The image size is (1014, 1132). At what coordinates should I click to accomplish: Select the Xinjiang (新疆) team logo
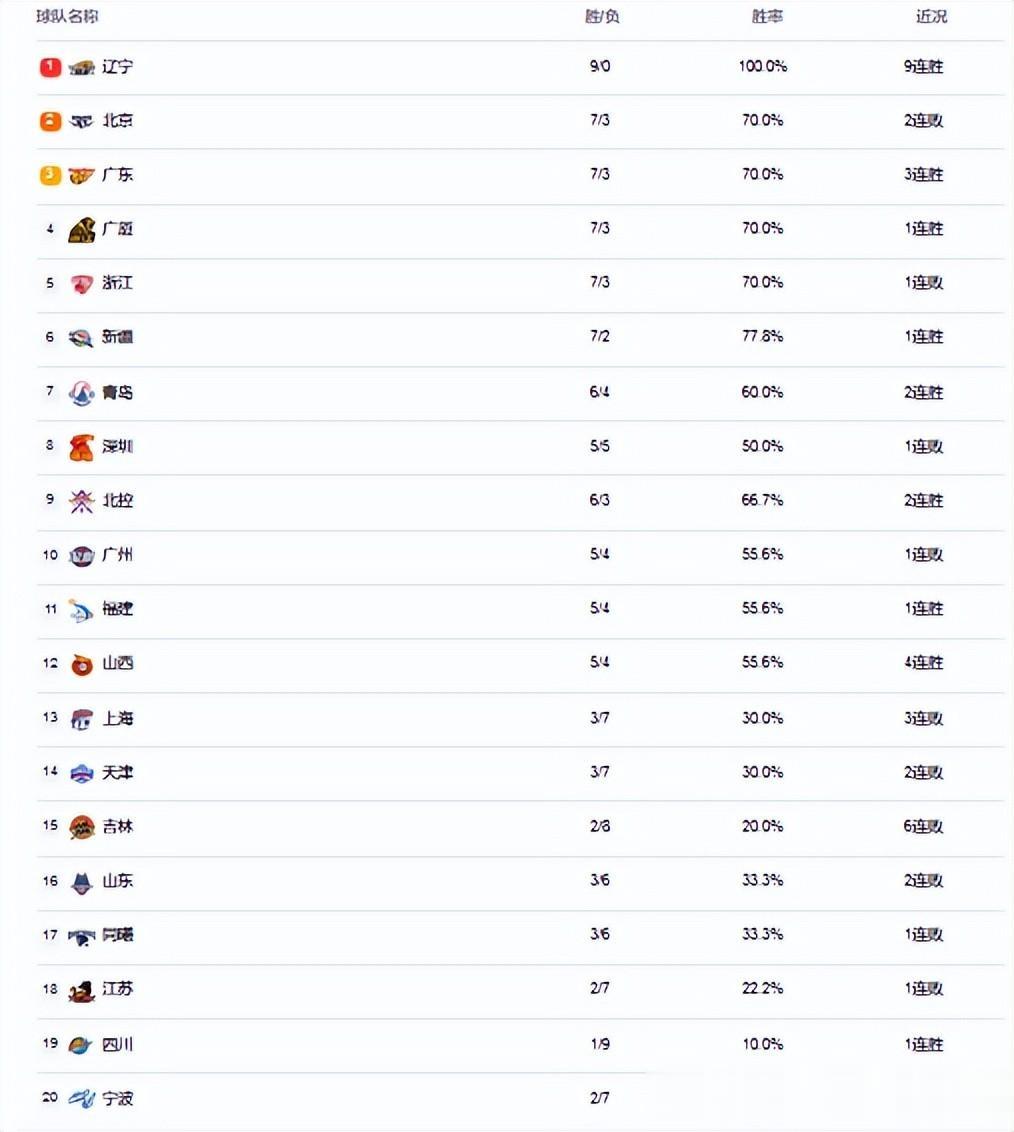coord(82,338)
